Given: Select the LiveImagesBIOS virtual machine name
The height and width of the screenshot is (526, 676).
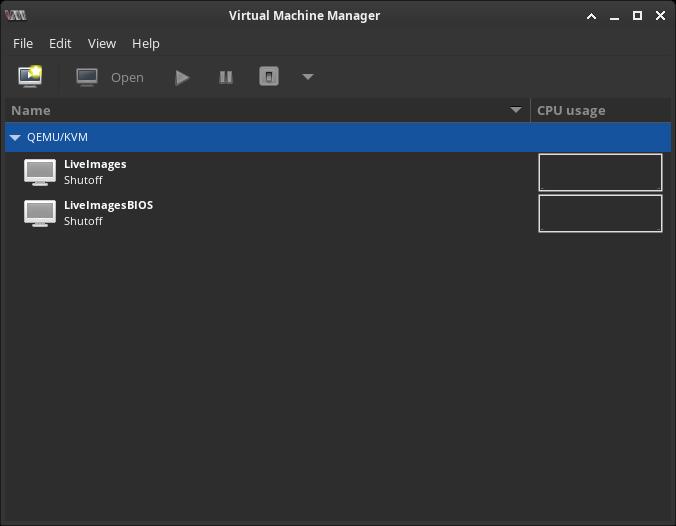Looking at the screenshot, I should tap(109, 205).
